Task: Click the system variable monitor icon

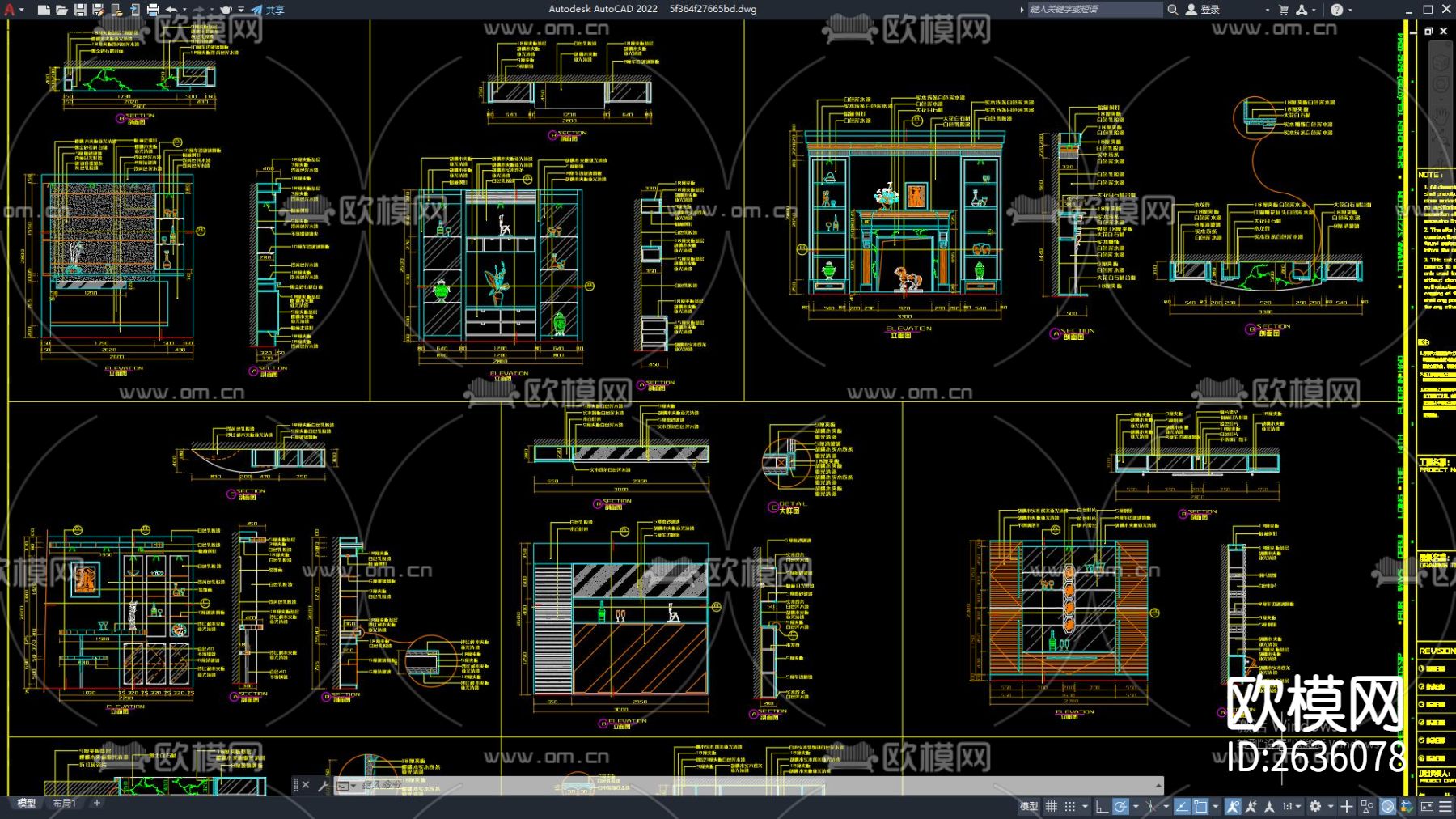Action: 1407,806
